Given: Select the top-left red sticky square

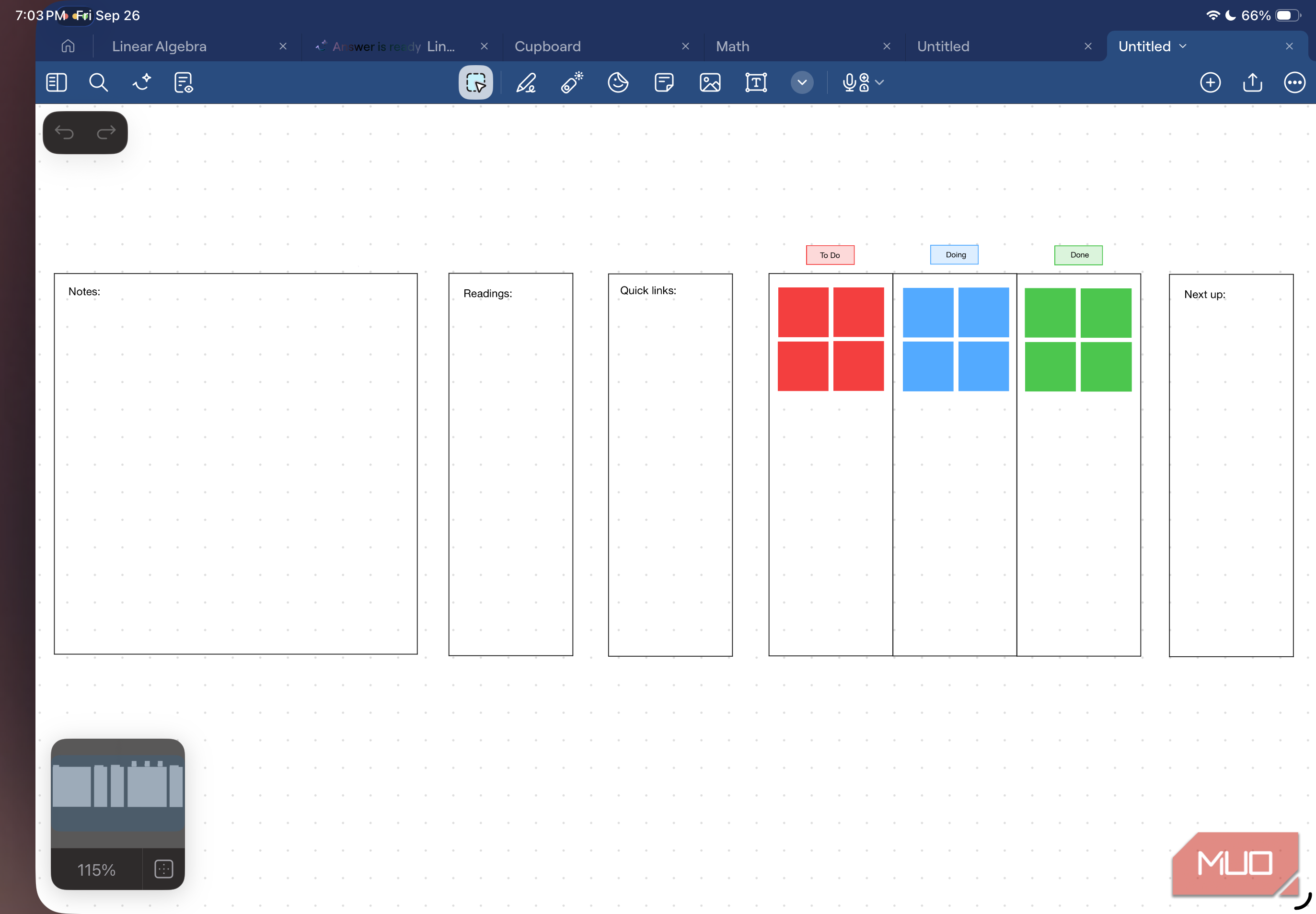Looking at the screenshot, I should point(803,312).
